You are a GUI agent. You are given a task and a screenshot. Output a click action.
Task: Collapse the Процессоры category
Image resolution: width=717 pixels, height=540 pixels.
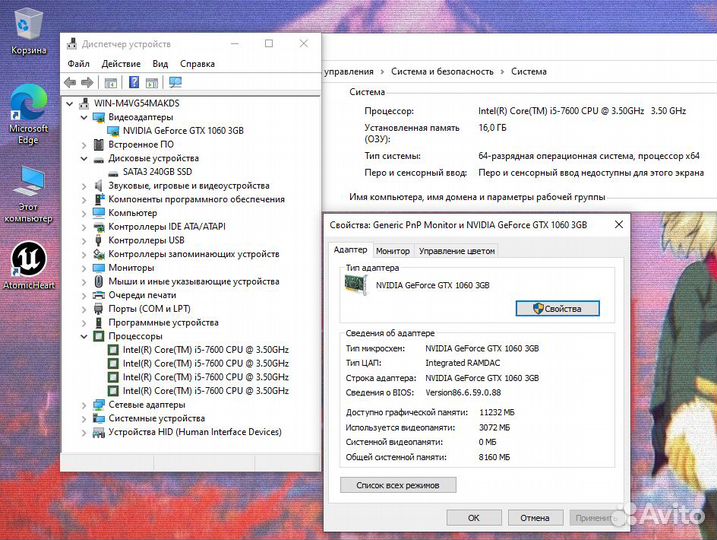84,337
